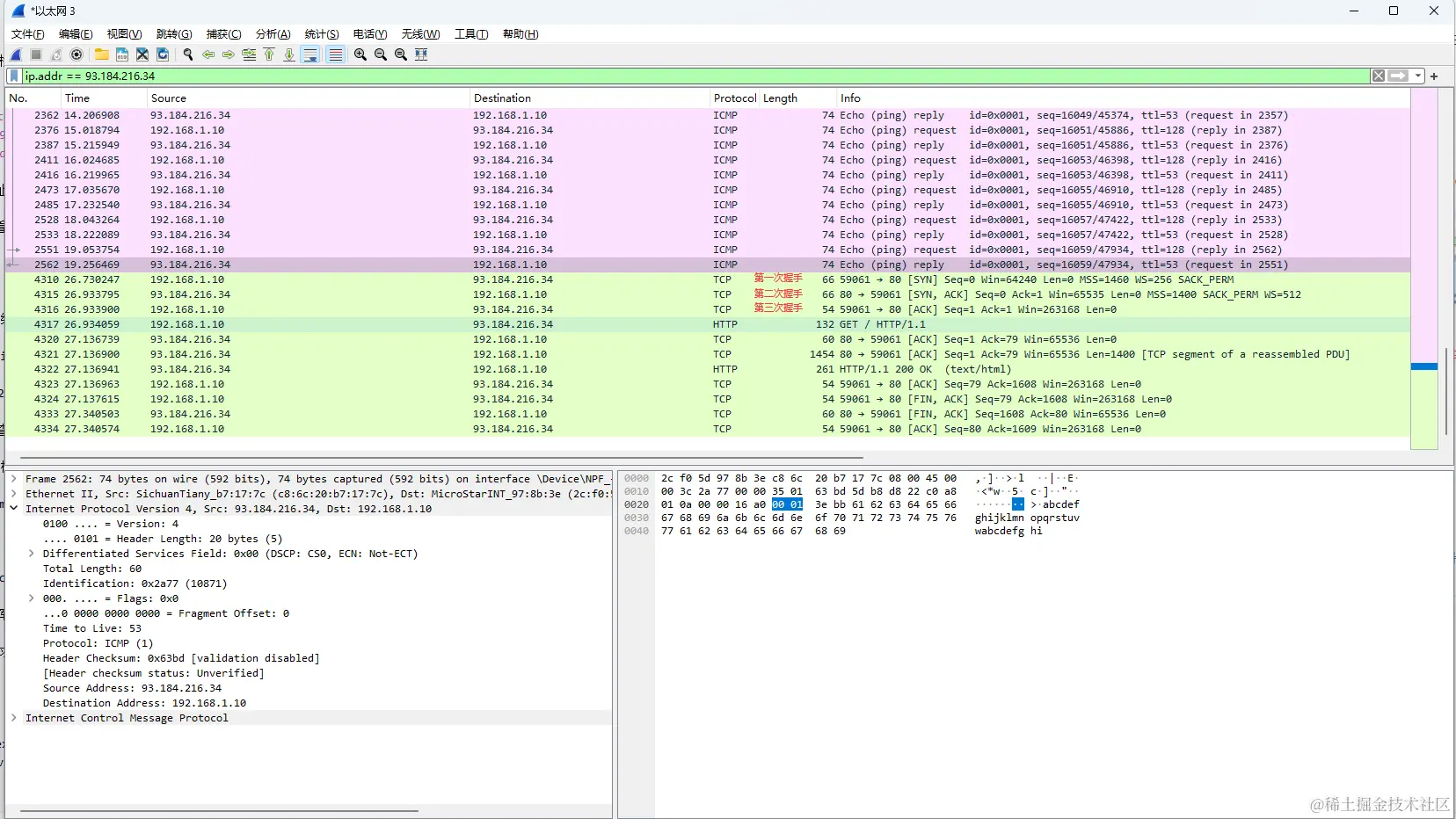This screenshot has width=1456, height=819.
Task: Expand the Frame 2562 tree node
Action: 14,479
